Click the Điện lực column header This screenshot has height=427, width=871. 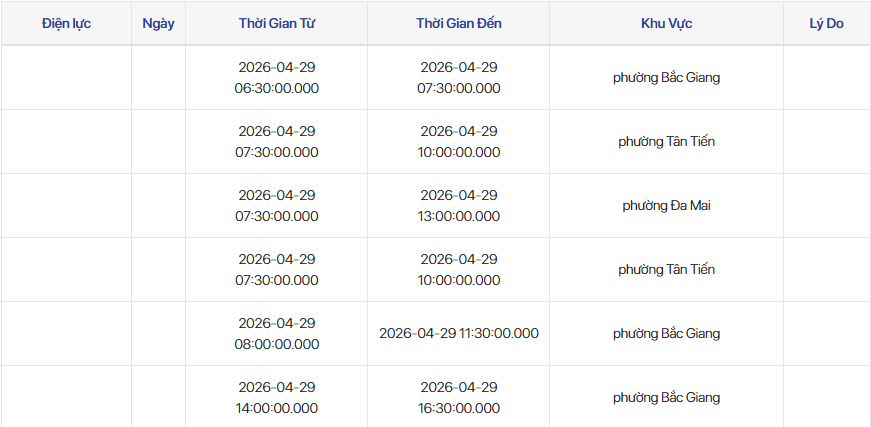[66, 23]
